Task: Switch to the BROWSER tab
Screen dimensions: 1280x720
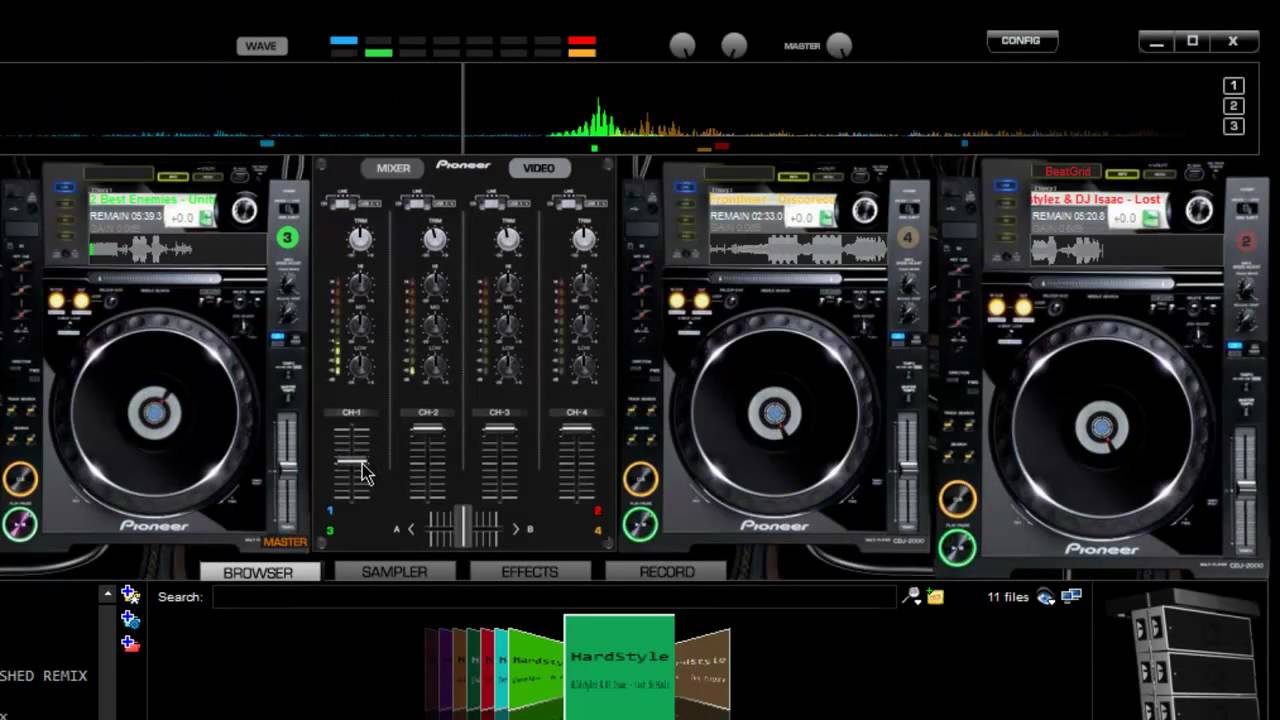Action: [258, 572]
